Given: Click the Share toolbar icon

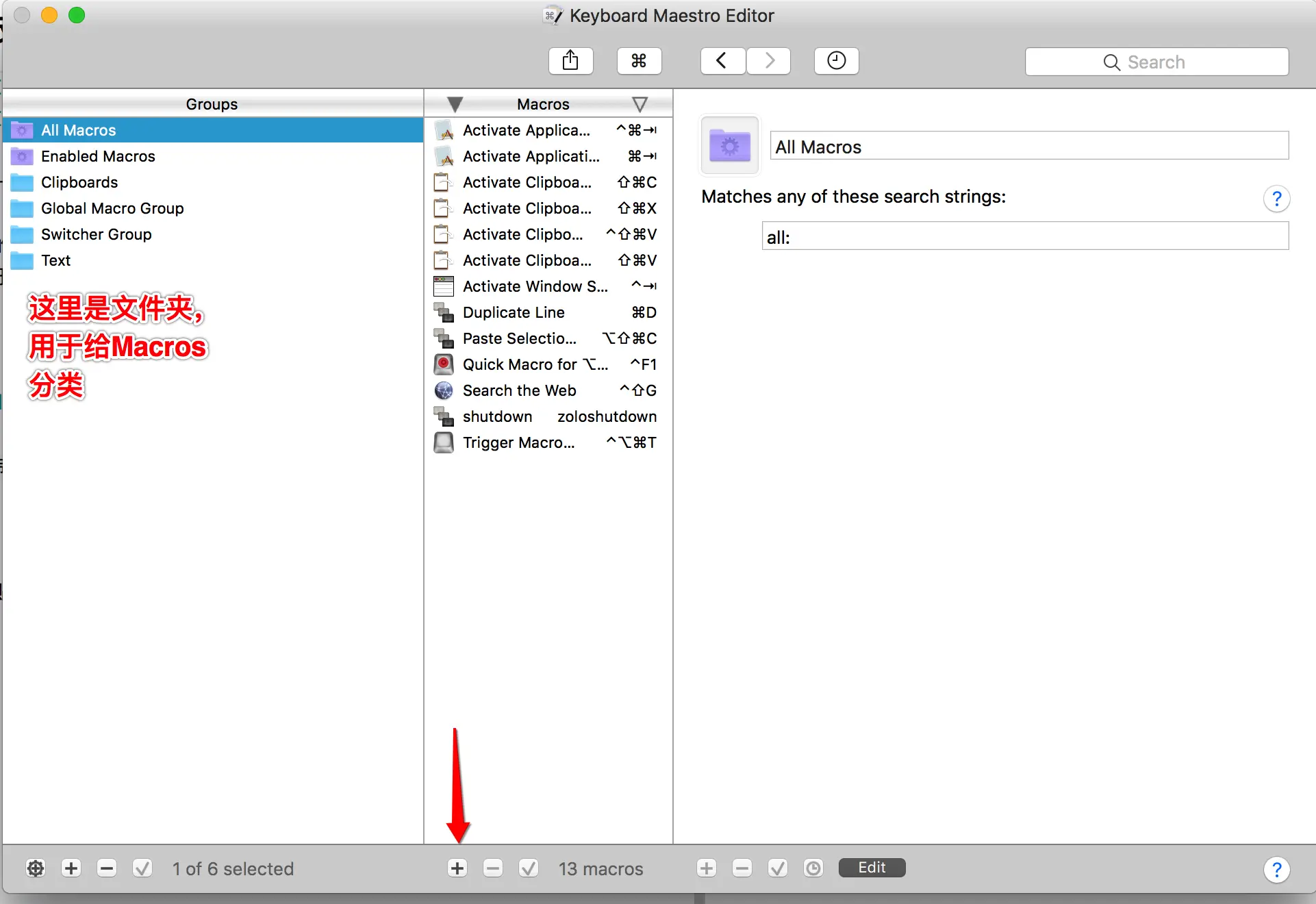Looking at the screenshot, I should [x=570, y=61].
